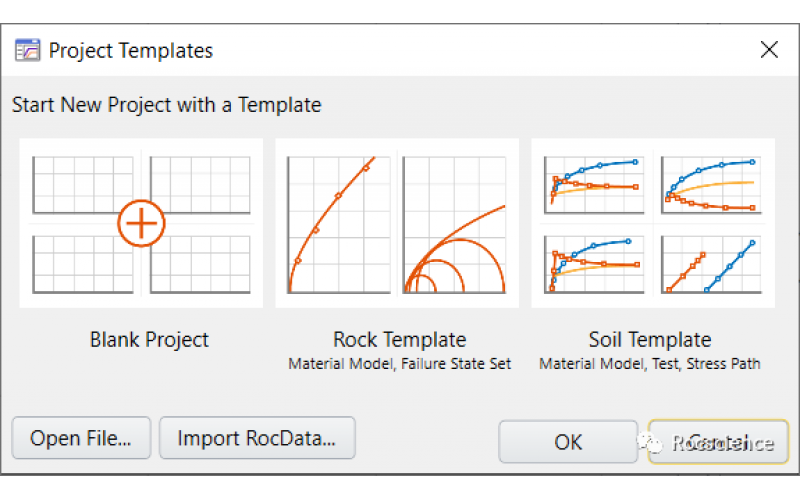The image size is (800, 500).
Task: Select the Rock Template Mohr circles chart
Action: click(454, 223)
